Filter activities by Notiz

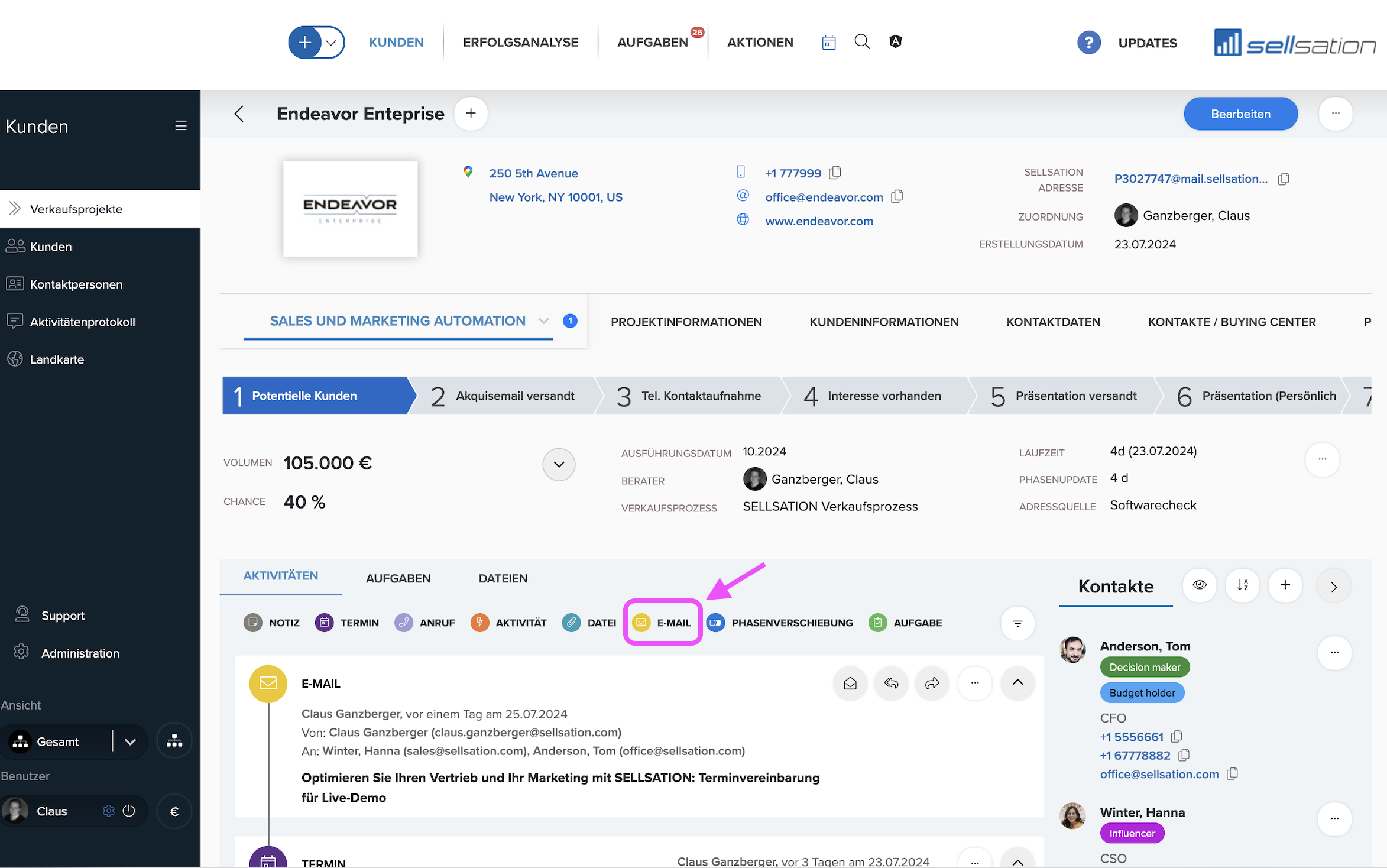click(x=272, y=623)
